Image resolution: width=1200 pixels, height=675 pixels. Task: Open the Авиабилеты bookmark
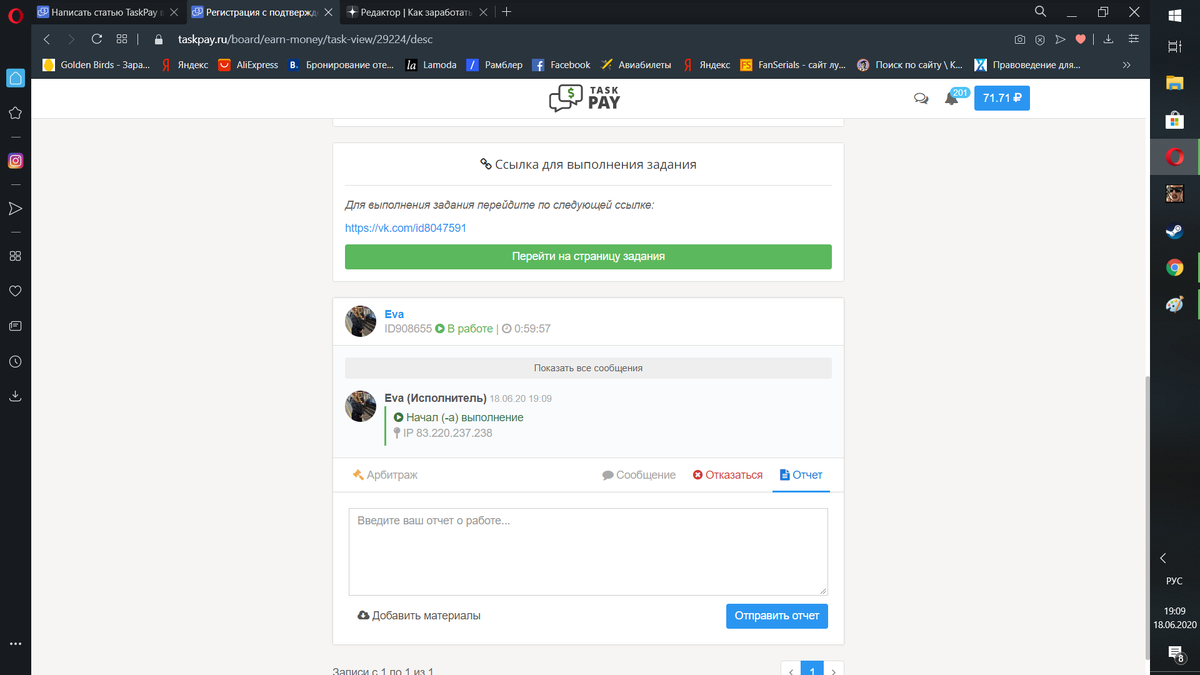click(x=636, y=65)
